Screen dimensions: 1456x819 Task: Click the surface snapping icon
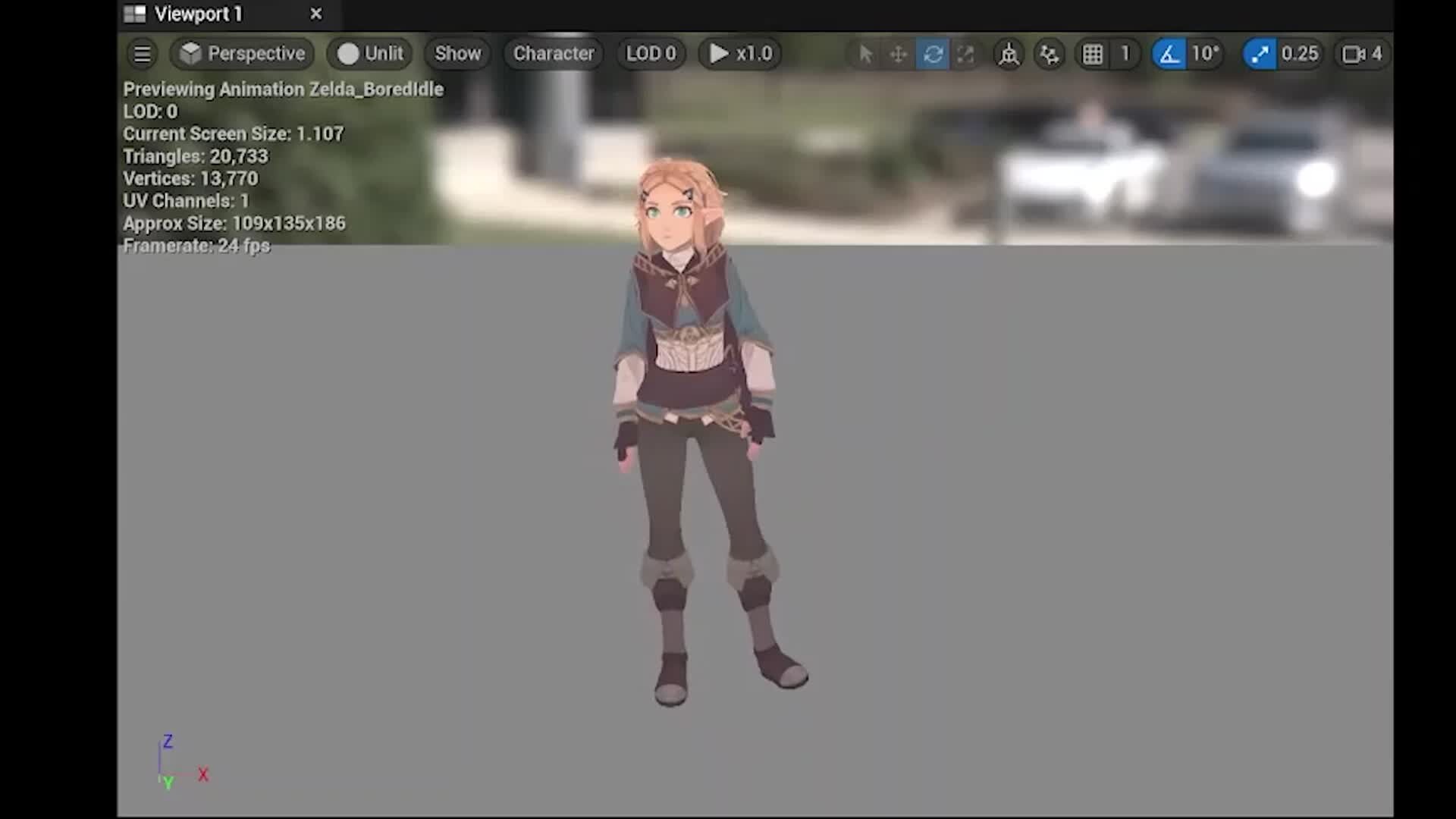pyautogui.click(x=1050, y=54)
